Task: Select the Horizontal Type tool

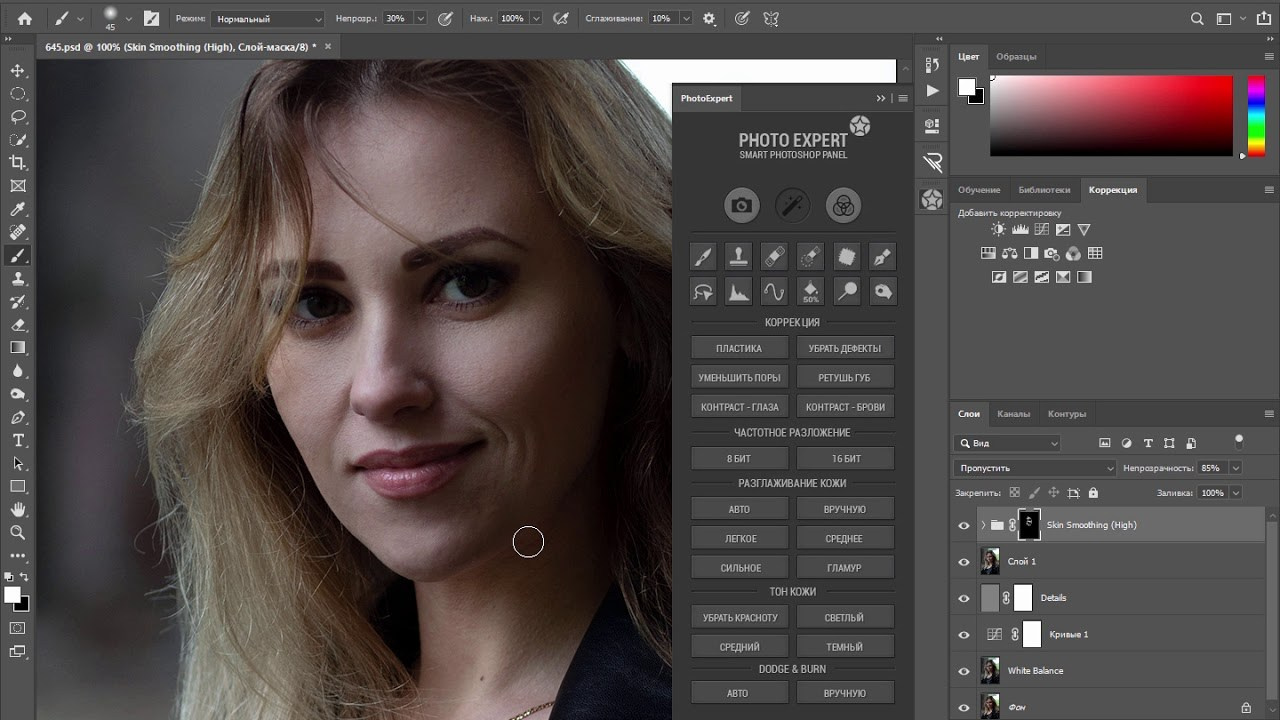Action: (18, 440)
